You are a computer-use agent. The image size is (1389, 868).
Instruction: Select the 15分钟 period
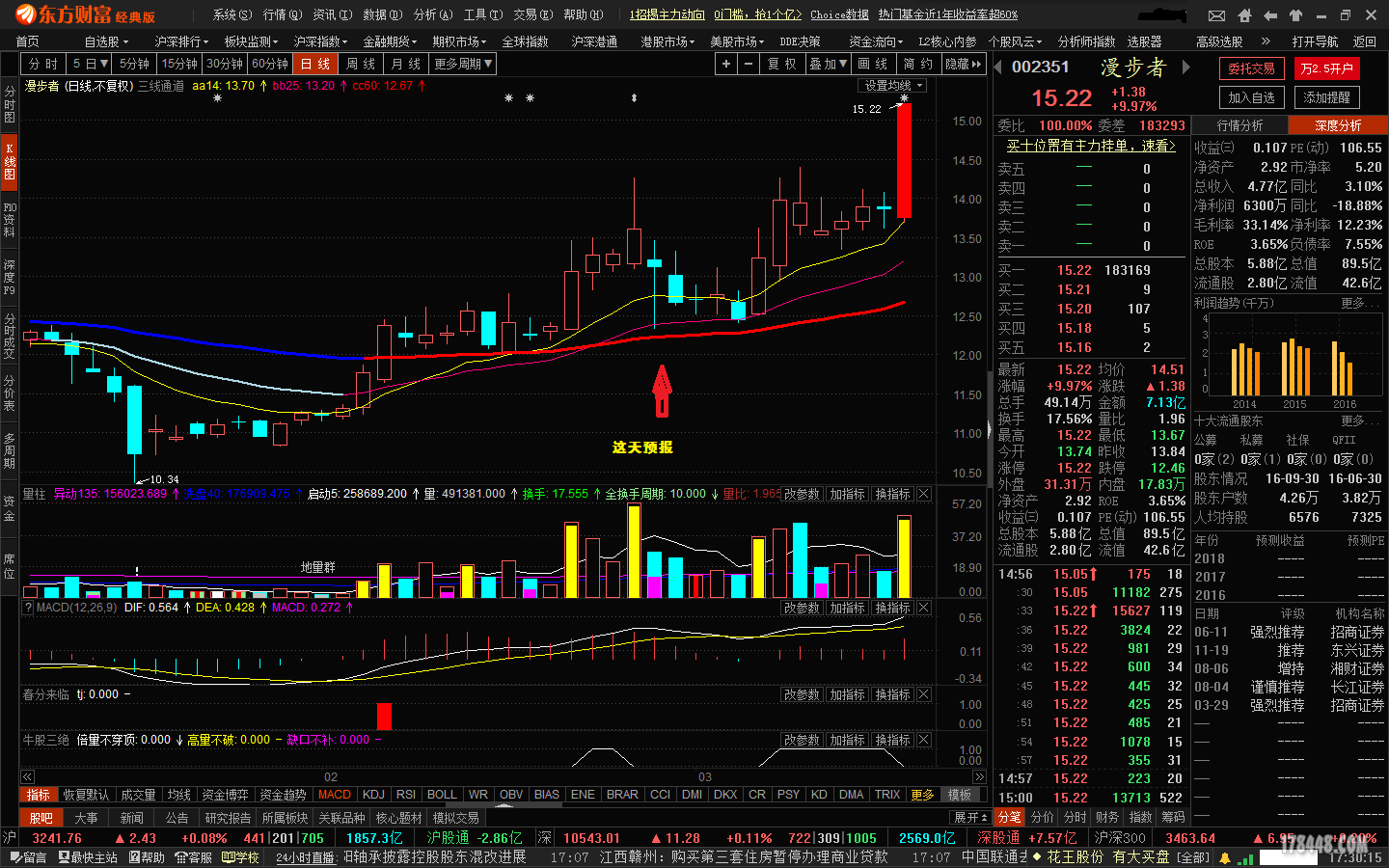click(179, 64)
